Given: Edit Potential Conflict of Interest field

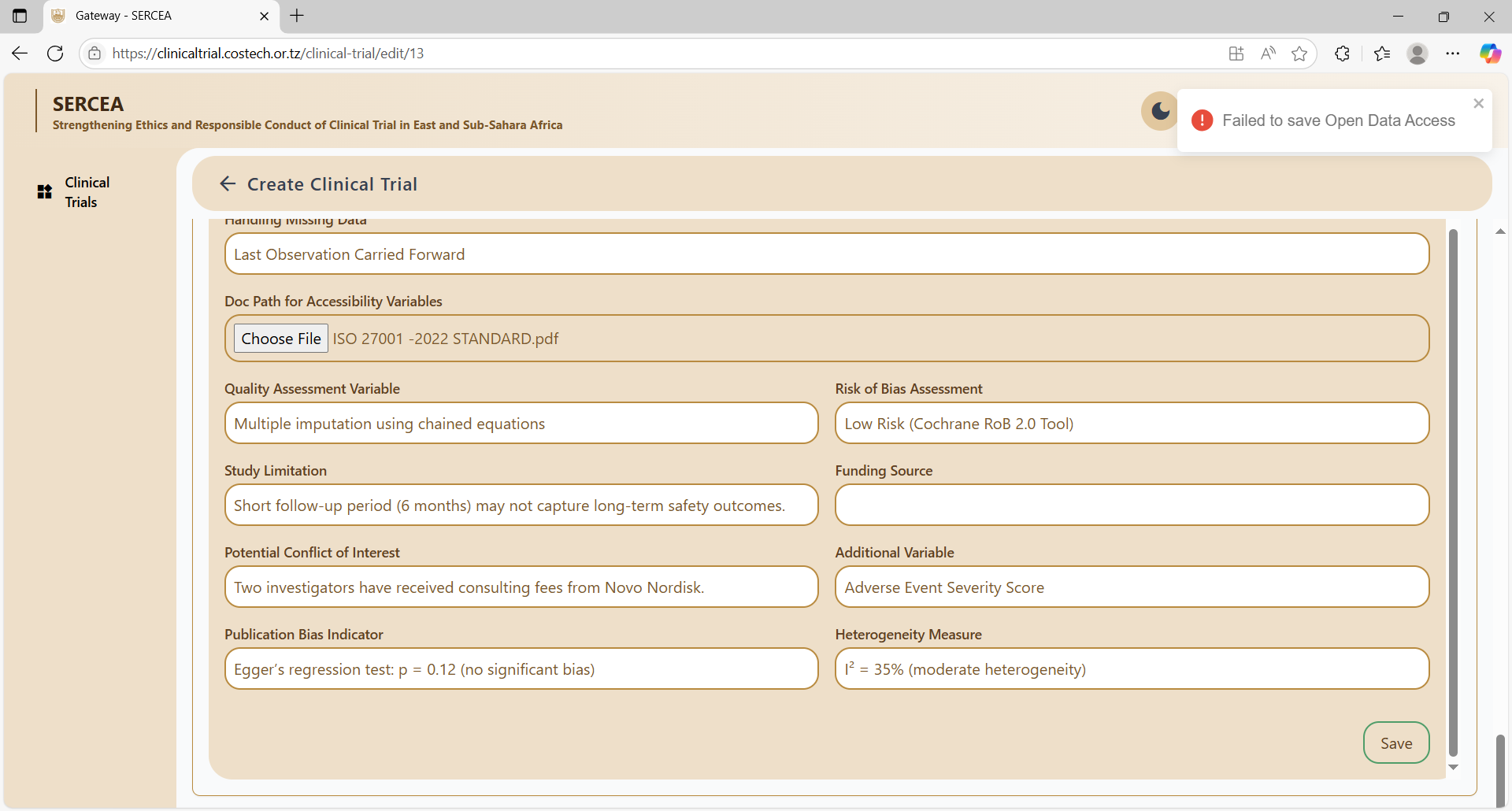Looking at the screenshot, I should pyautogui.click(x=521, y=587).
